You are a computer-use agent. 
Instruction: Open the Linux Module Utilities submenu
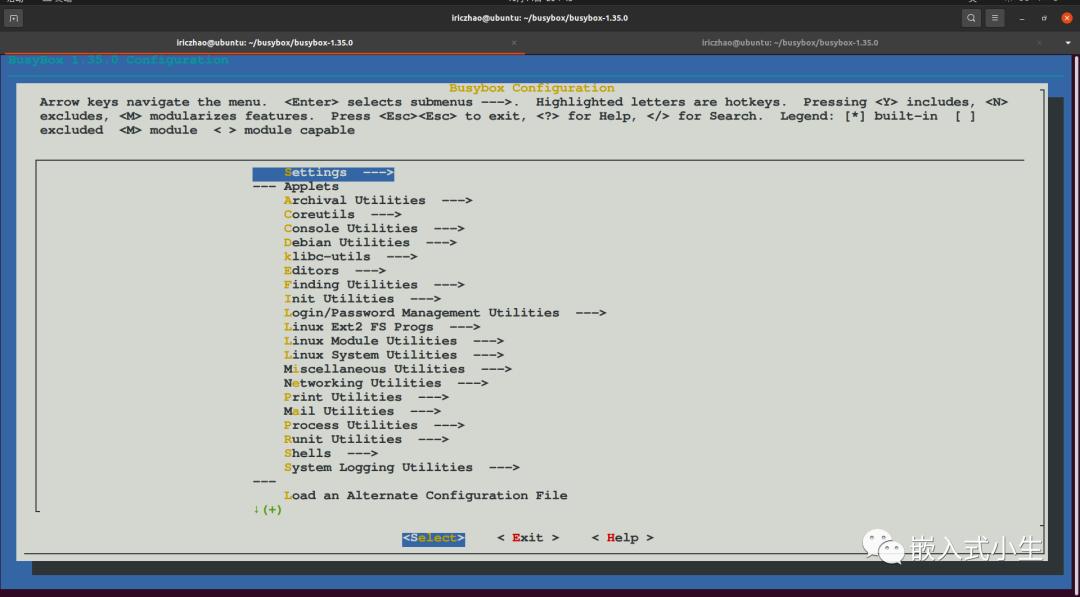(x=393, y=341)
